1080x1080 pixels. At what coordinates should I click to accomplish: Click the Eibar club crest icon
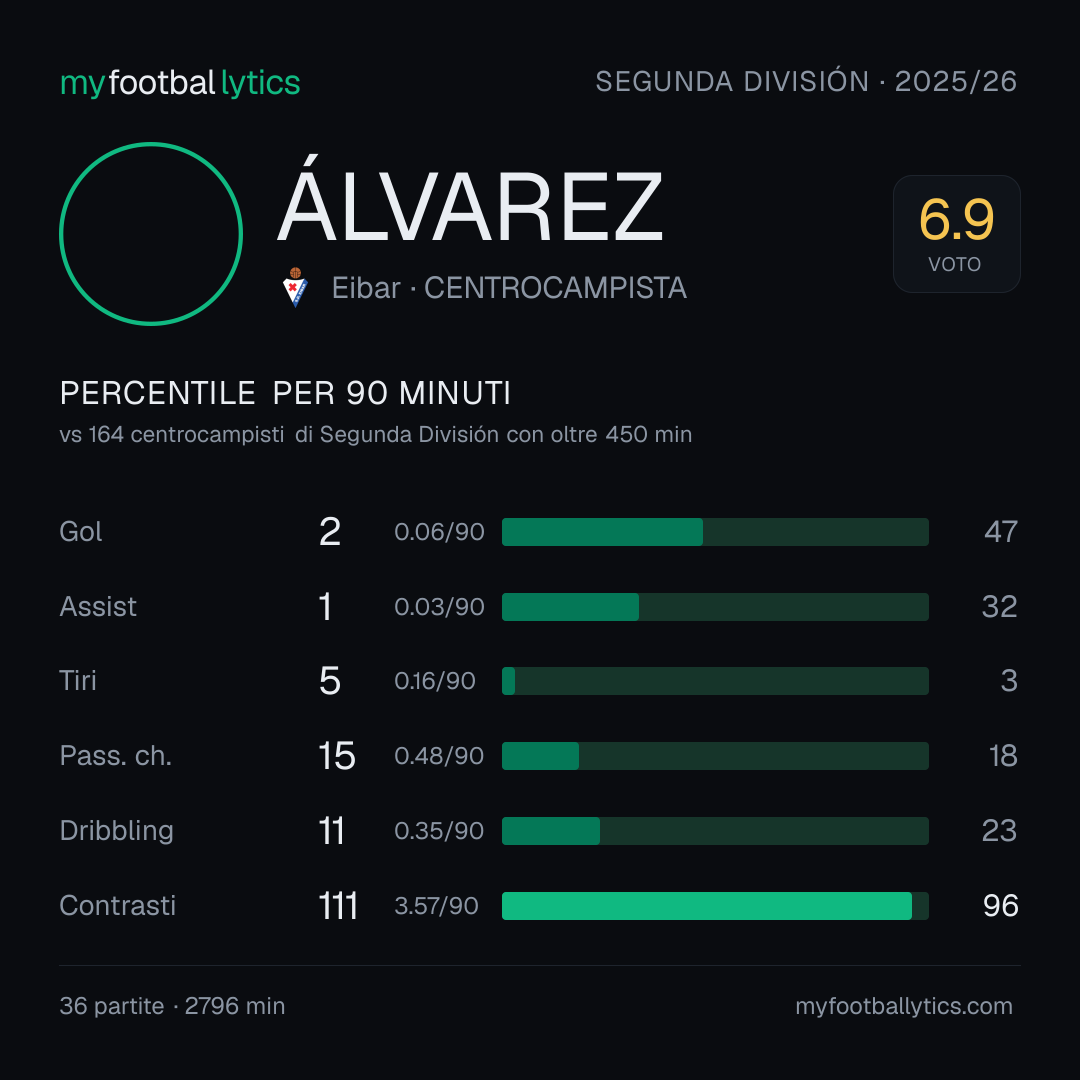click(295, 287)
